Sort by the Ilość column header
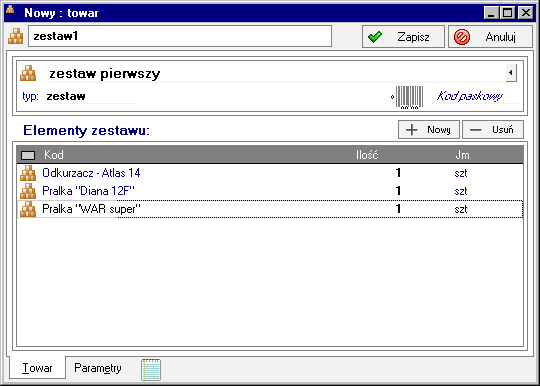This screenshot has width=540, height=386. point(367,155)
